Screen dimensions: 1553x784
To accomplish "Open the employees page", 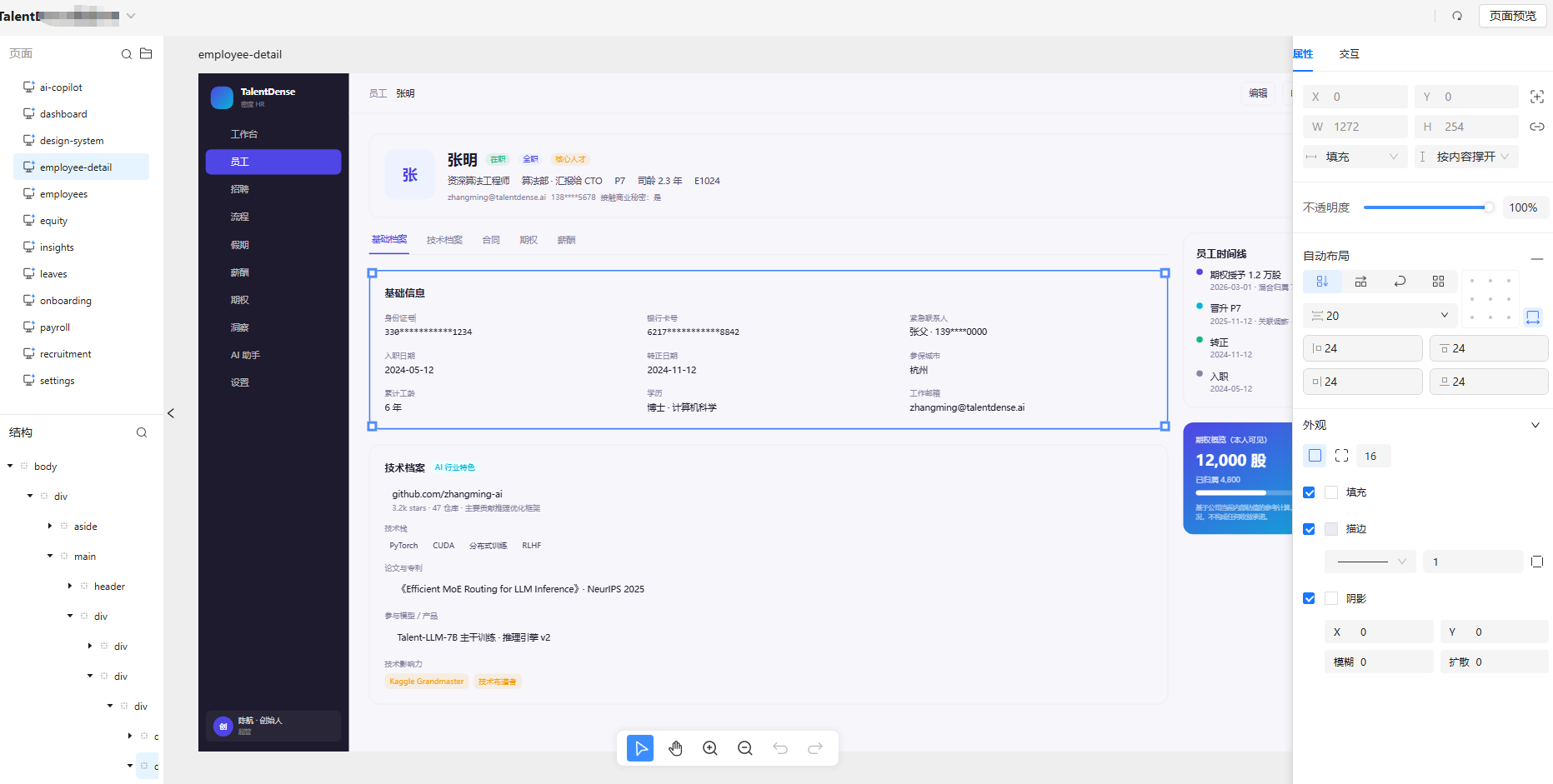I will [x=81, y=194].
